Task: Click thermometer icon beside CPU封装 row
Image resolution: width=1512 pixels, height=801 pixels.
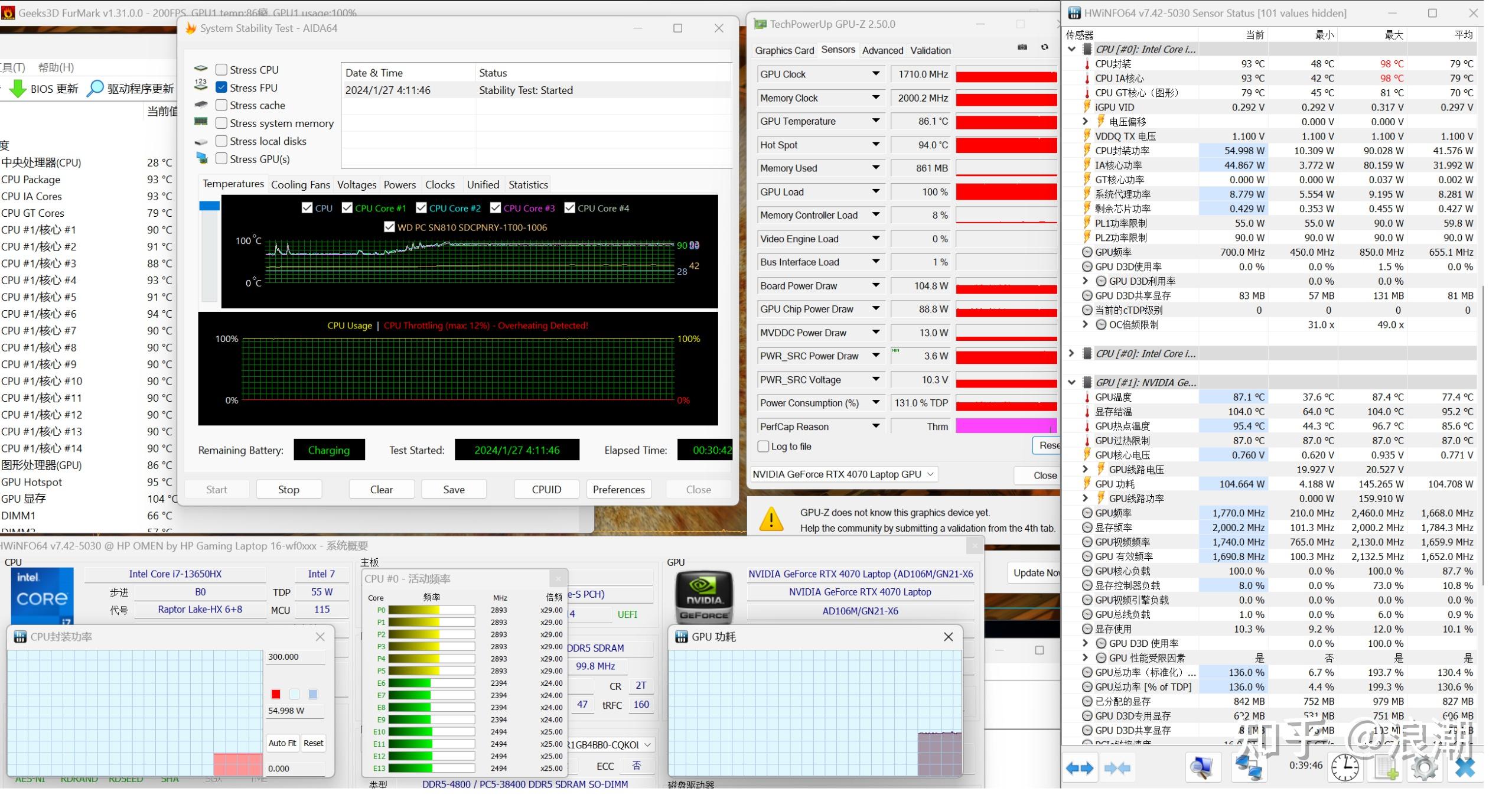Action: 1087,64
